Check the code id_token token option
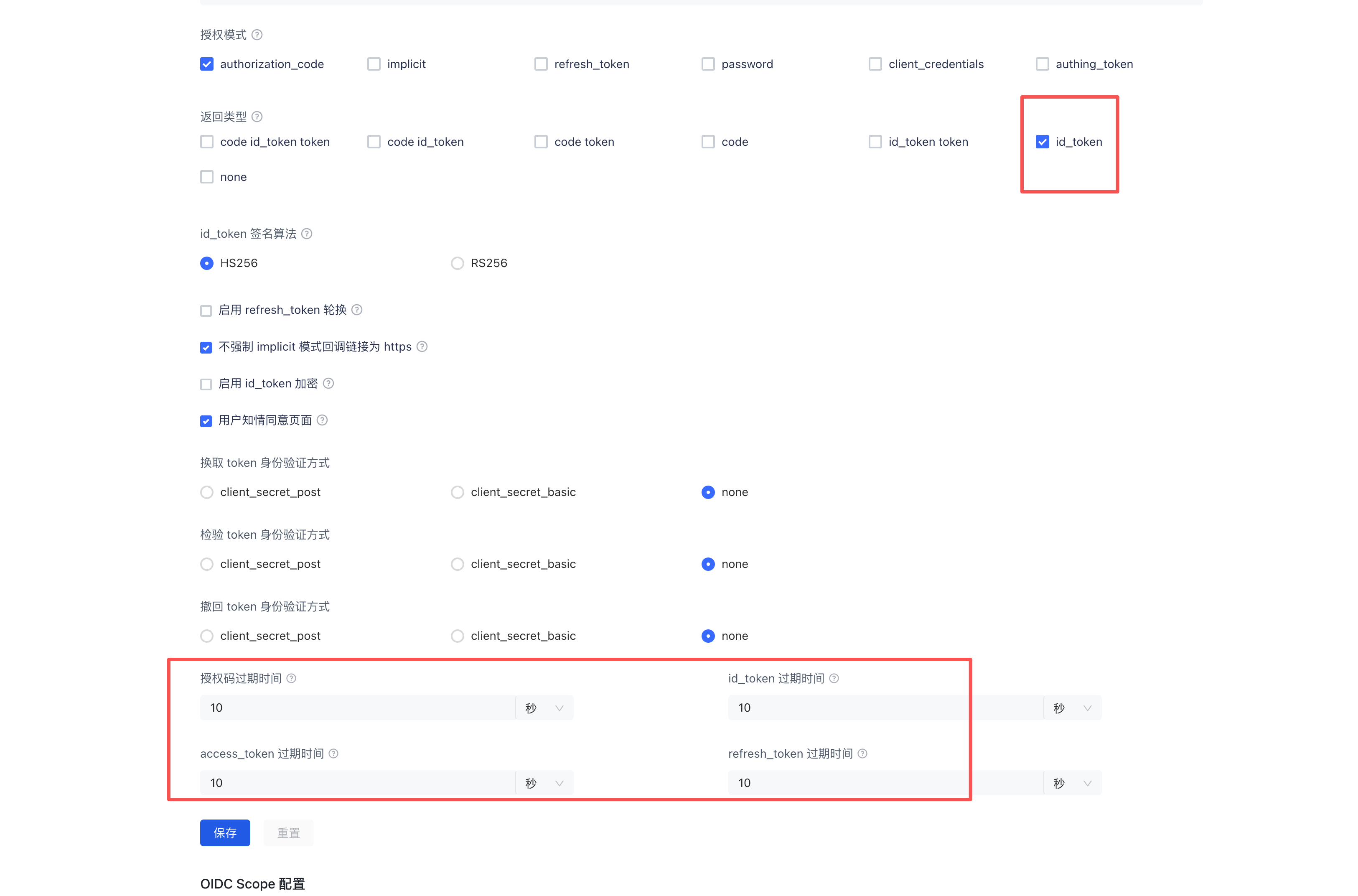Viewport: 1358px width, 896px height. [207, 142]
